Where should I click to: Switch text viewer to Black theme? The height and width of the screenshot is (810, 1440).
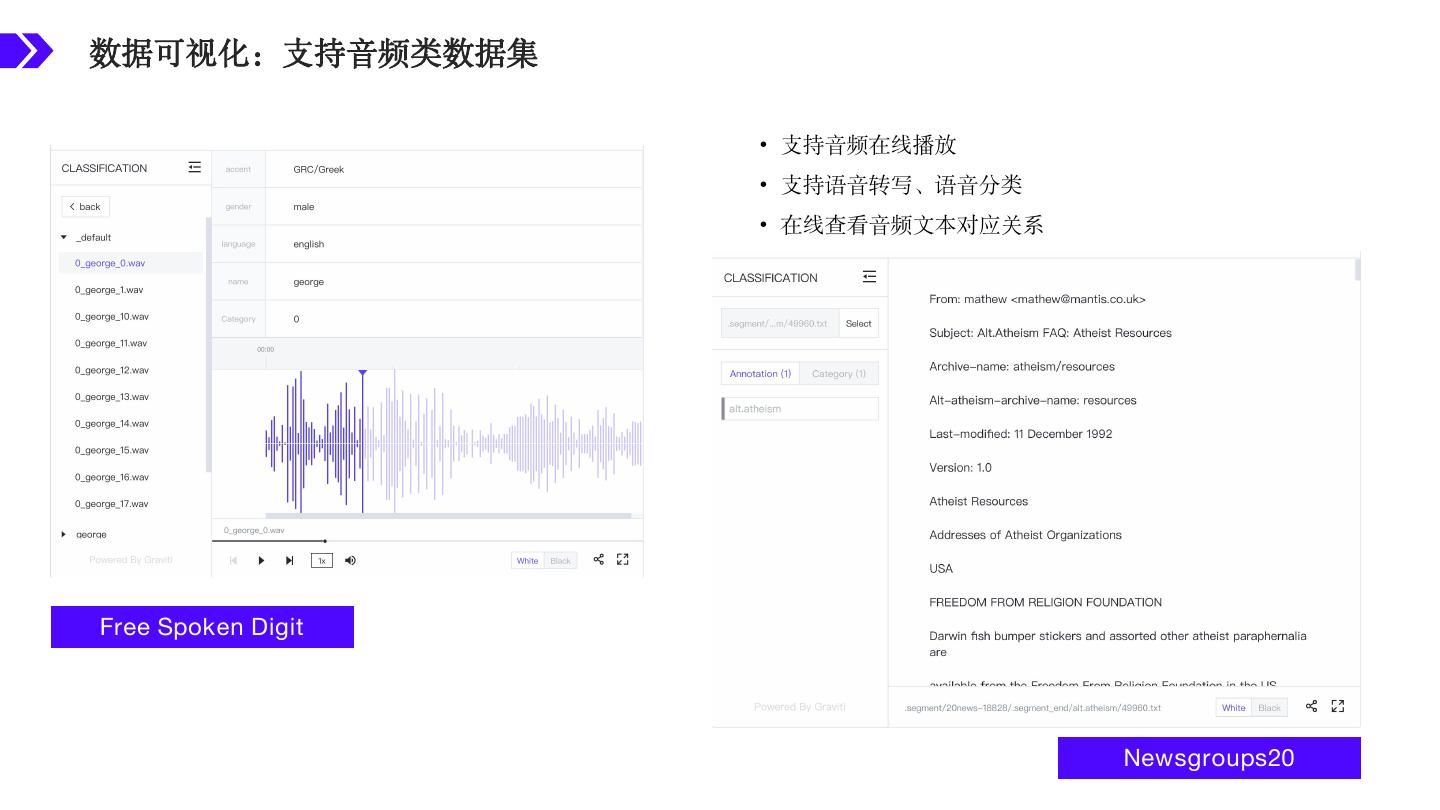pyautogui.click(x=1269, y=708)
